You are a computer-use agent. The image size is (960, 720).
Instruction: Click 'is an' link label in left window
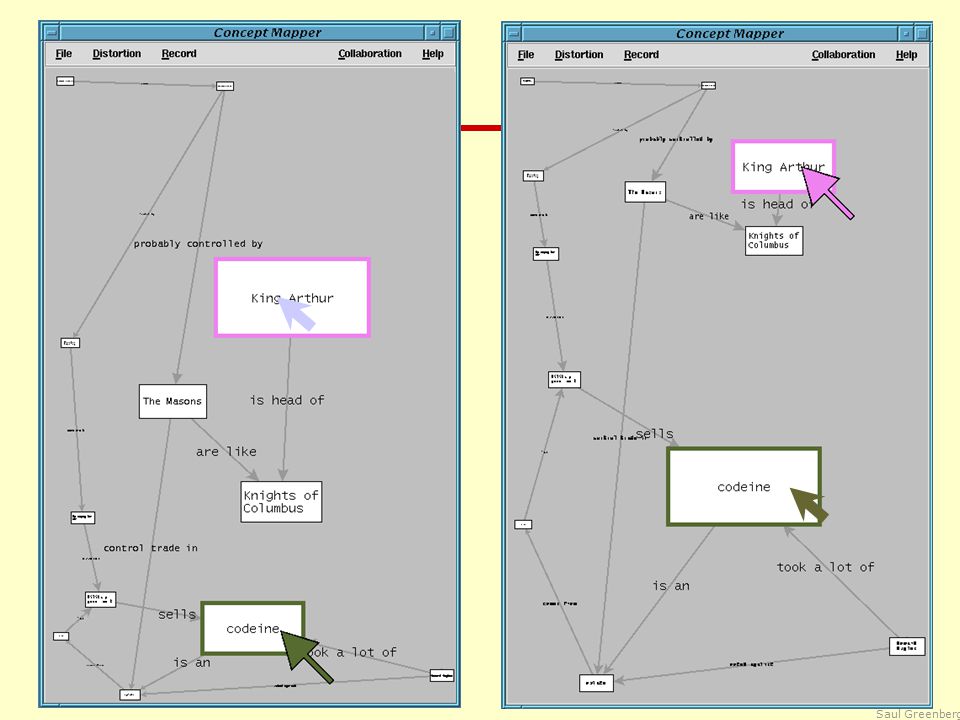192,662
